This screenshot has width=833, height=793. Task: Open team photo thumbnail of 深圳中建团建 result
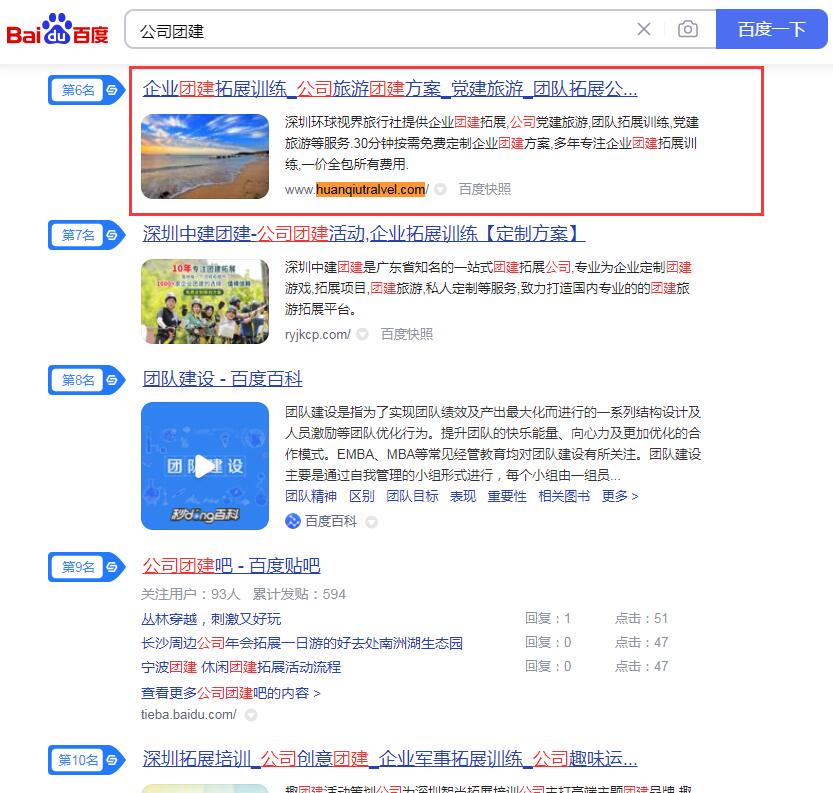click(205, 301)
